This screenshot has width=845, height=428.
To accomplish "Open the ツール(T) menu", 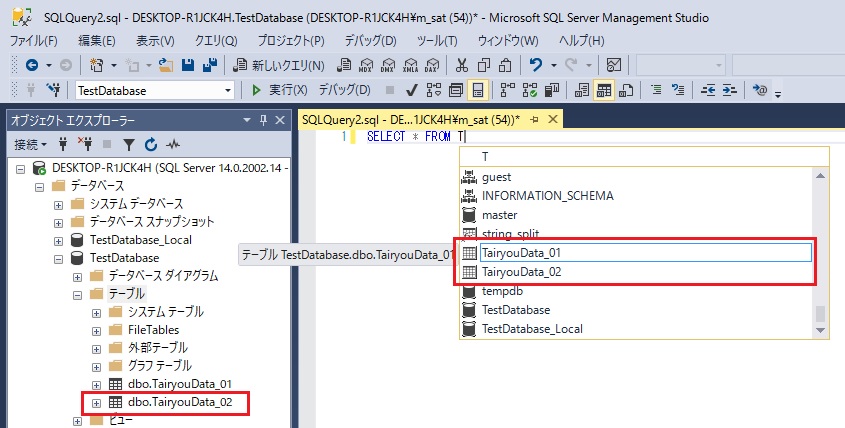I will [x=437, y=41].
